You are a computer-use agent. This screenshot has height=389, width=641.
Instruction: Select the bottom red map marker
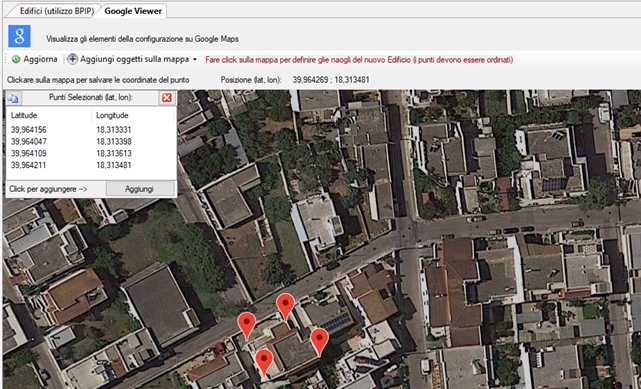[264, 362]
